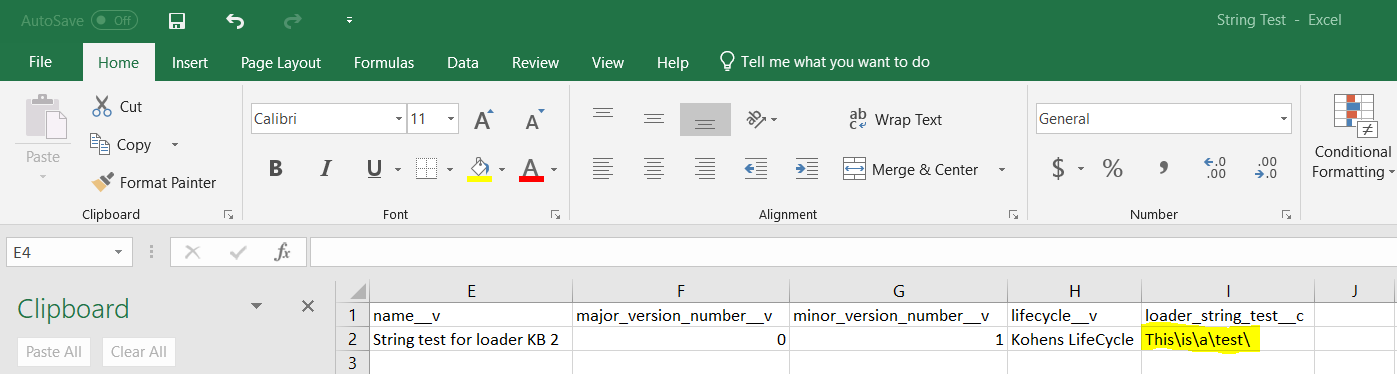
Task: Open Conditional Formatting menu
Action: tap(1352, 137)
